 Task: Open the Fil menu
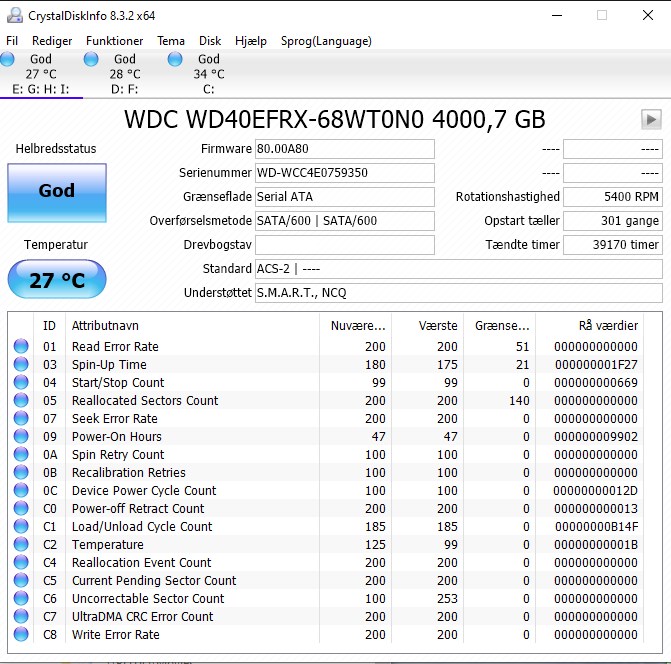12,41
